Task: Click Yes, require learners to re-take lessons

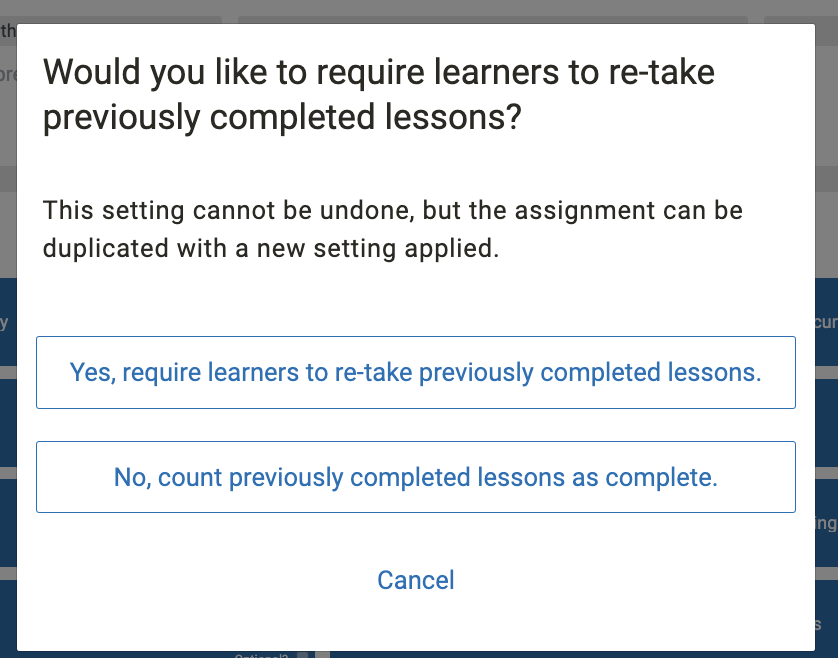Action: [x=416, y=373]
